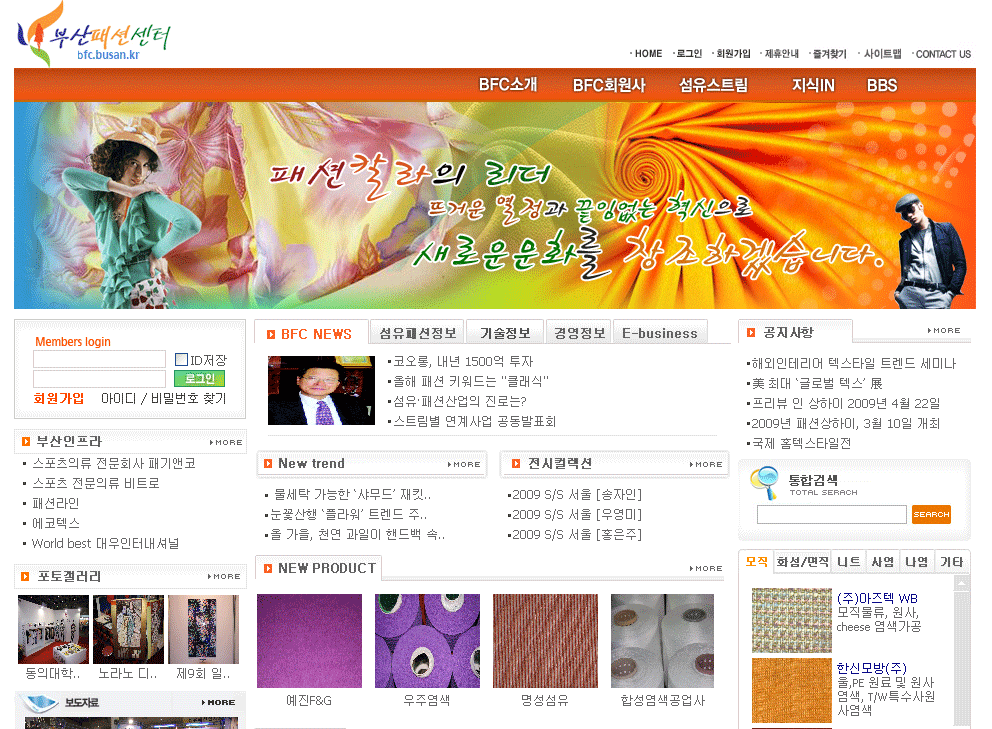
Task: Click the product list scrollbar up arrow
Action: point(962,582)
